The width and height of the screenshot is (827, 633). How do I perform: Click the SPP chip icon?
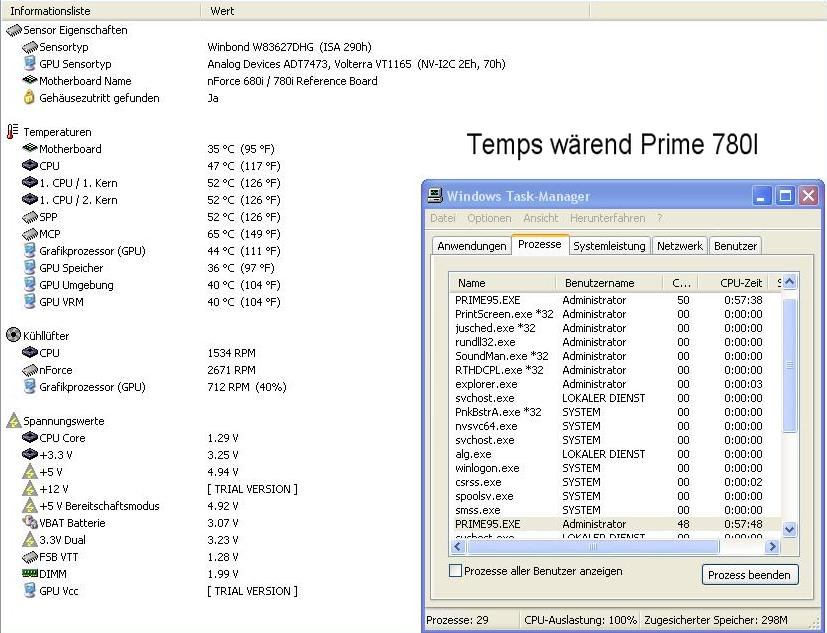click(30, 217)
